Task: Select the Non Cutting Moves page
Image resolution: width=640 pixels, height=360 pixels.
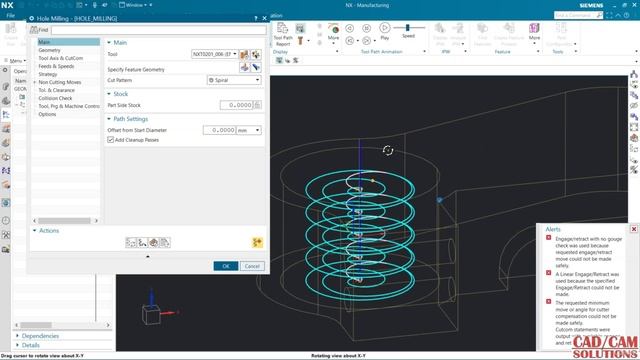Action: (x=60, y=82)
